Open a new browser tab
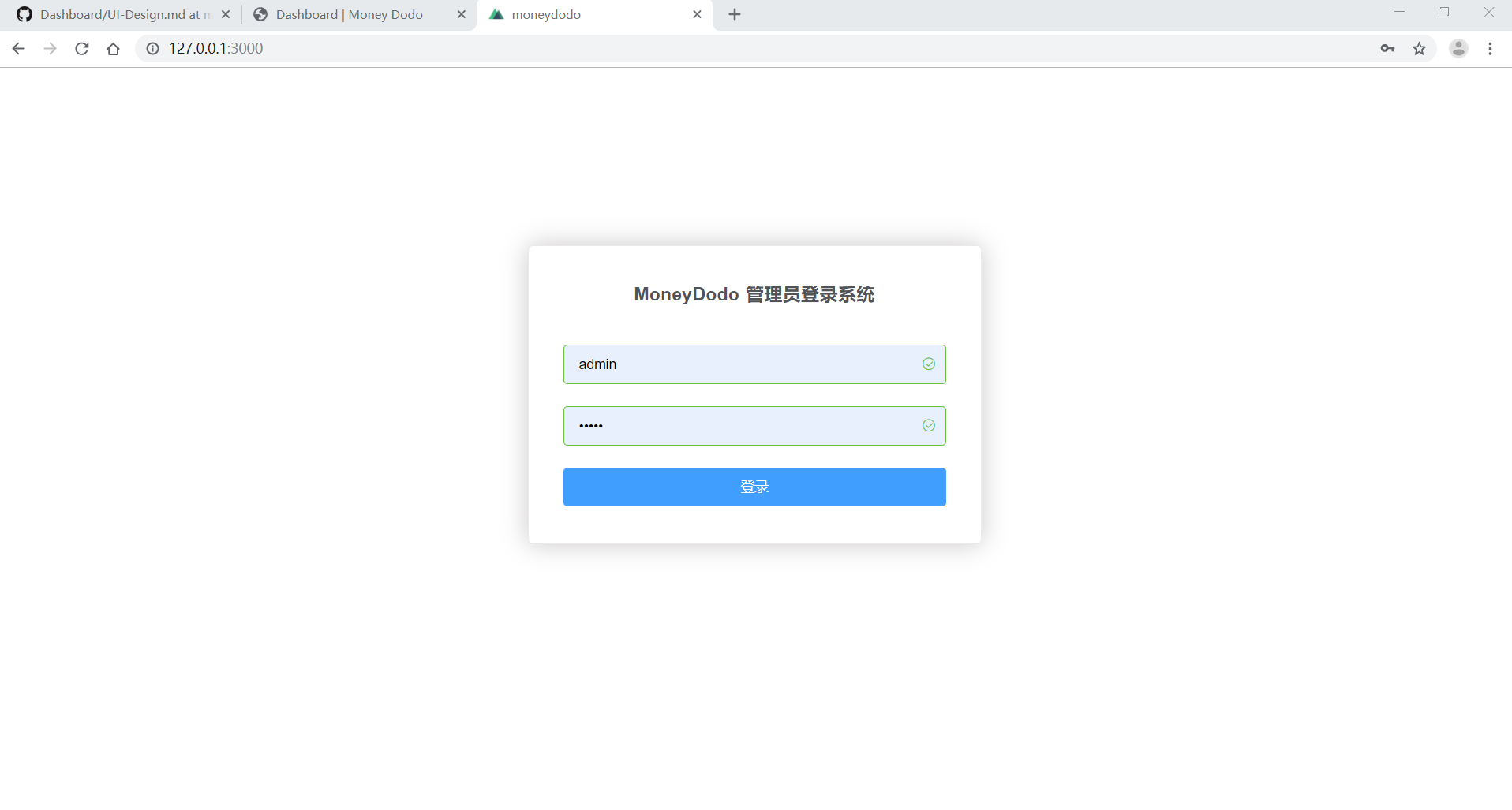 735,14
